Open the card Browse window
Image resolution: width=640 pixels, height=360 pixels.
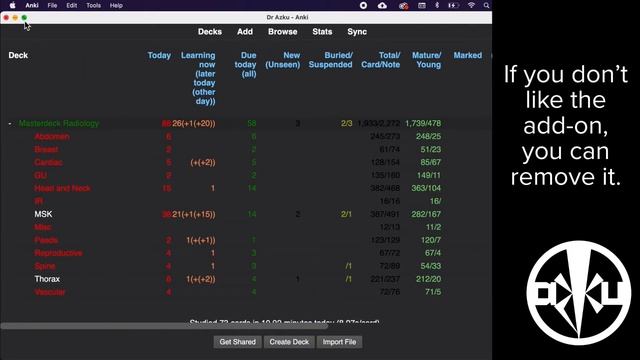click(282, 32)
